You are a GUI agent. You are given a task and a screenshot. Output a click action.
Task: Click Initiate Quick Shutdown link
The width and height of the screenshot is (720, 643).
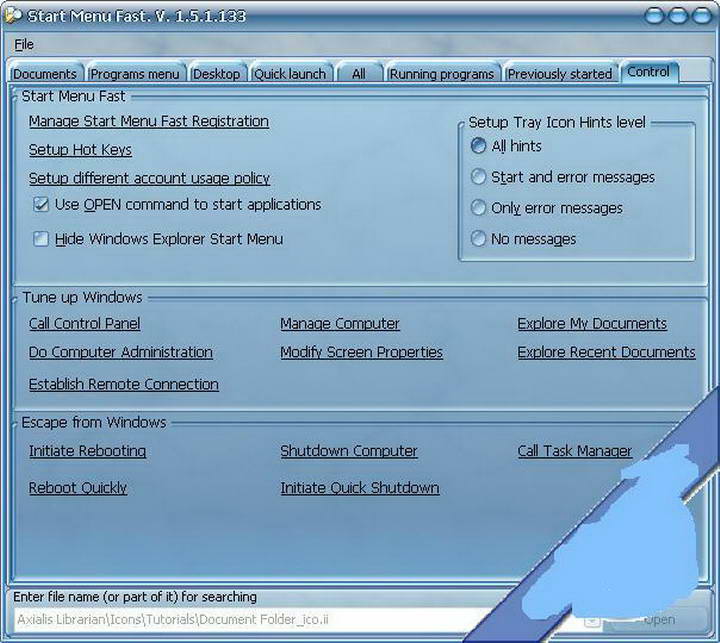[360, 488]
